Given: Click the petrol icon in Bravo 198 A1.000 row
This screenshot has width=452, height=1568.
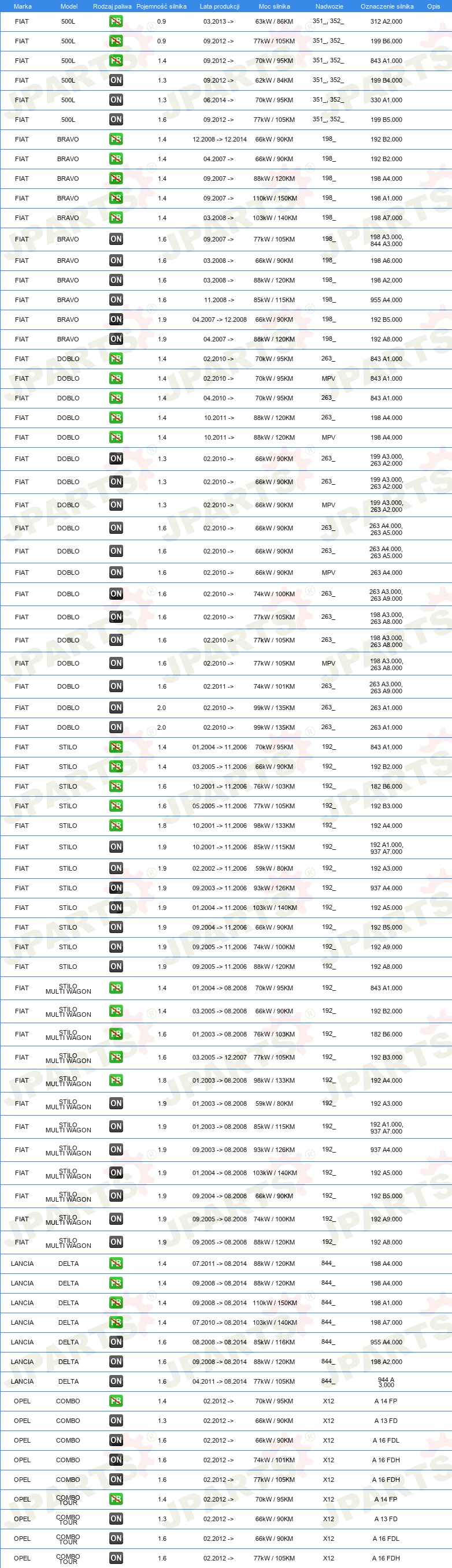Looking at the screenshot, I should point(116,198).
